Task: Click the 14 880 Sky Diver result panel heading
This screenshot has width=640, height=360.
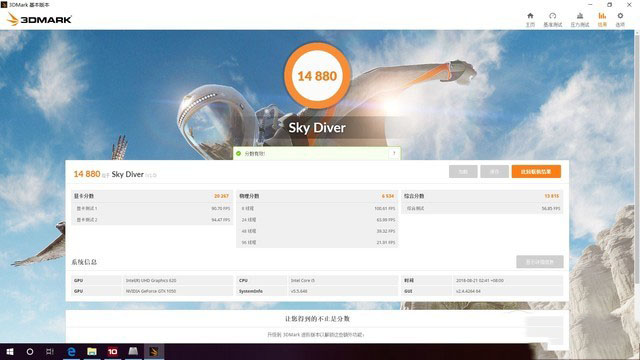Action: [x=115, y=174]
